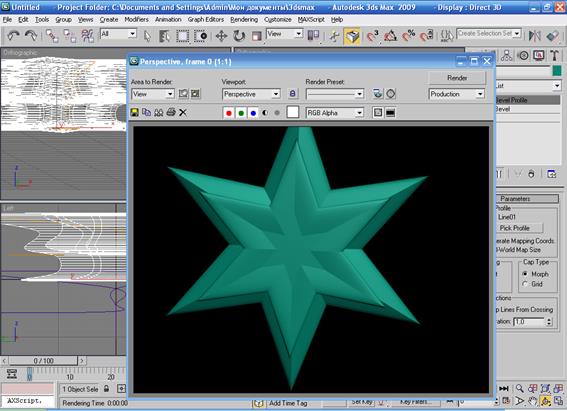The image size is (567, 411).
Task: Clear the rendered frame with X icon
Action: (x=183, y=113)
